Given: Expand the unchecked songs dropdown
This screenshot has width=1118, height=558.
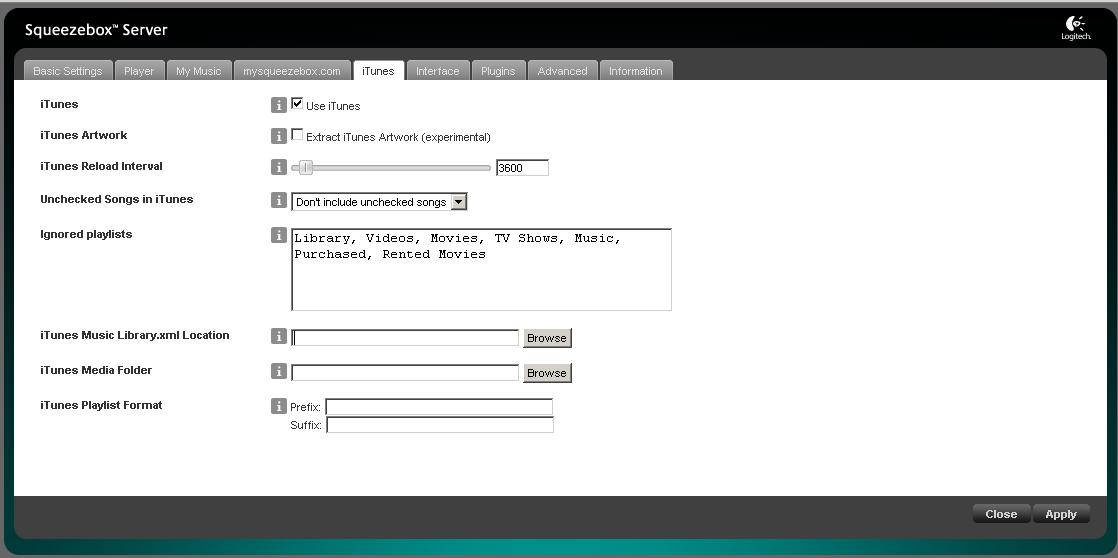Looking at the screenshot, I should coord(458,202).
